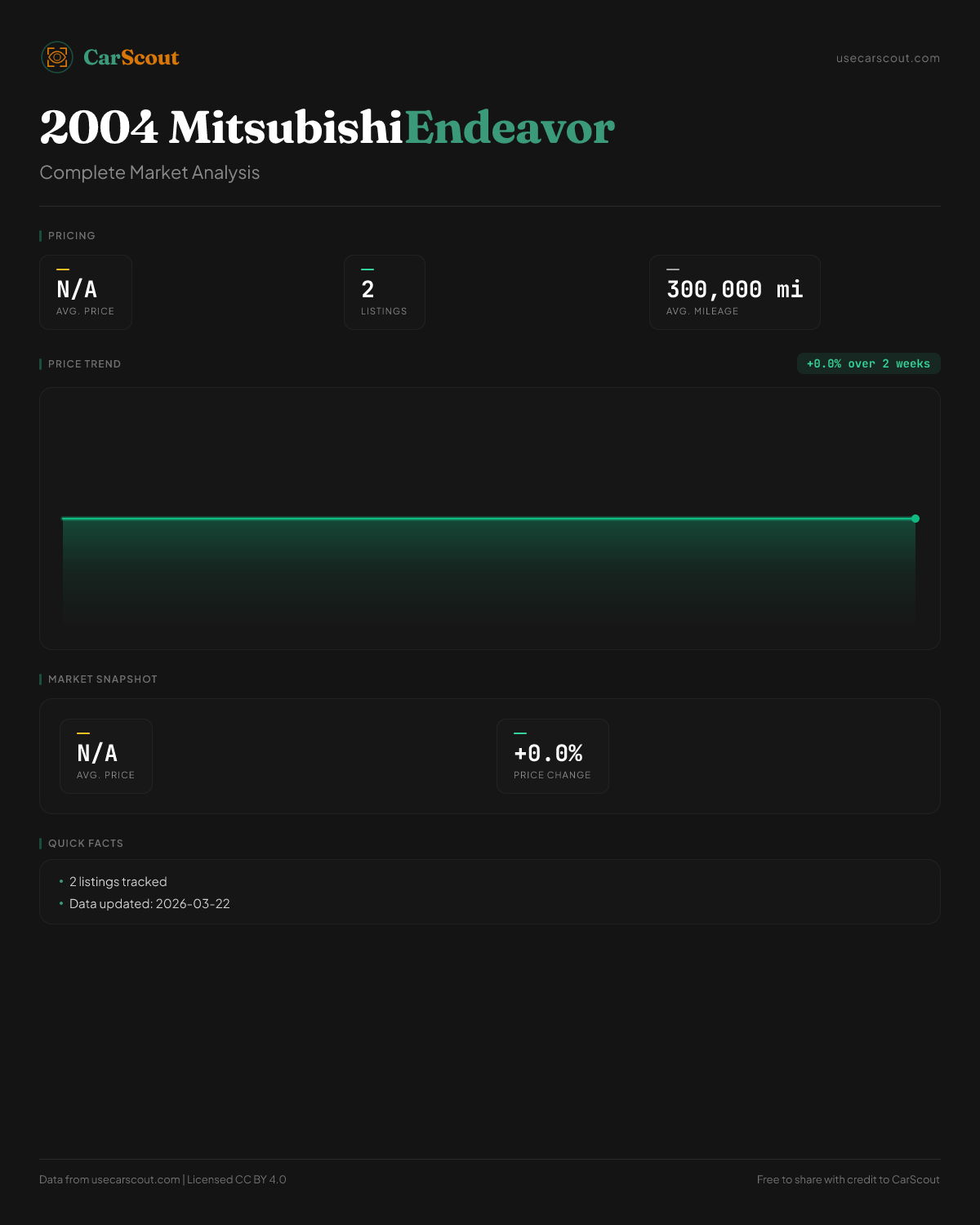
Task: Open the usecarscout.com link in header
Action: point(888,58)
